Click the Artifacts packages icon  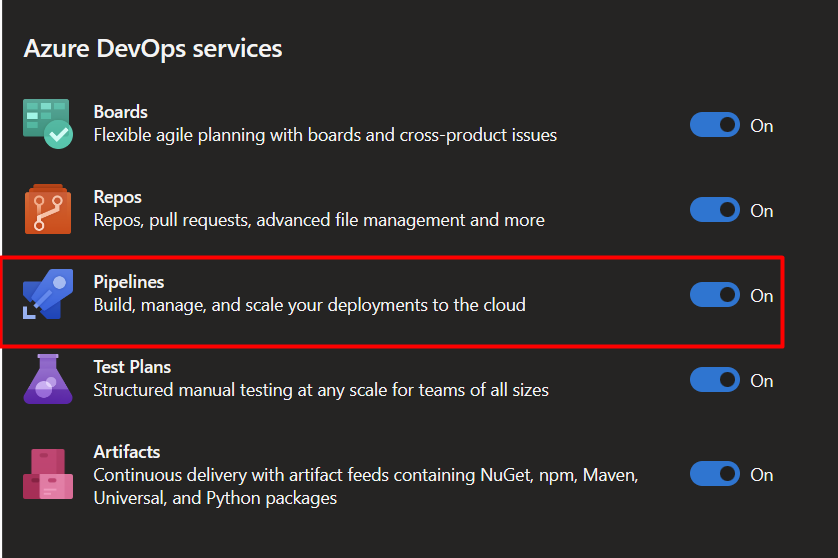[48, 474]
